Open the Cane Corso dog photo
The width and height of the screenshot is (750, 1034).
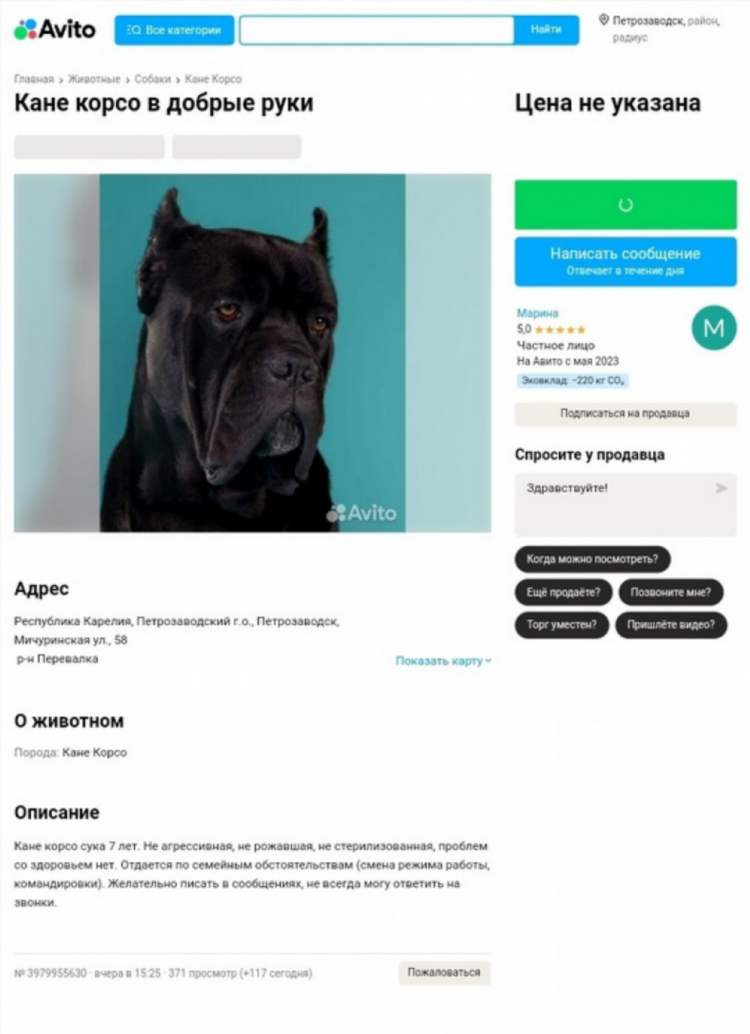[253, 353]
